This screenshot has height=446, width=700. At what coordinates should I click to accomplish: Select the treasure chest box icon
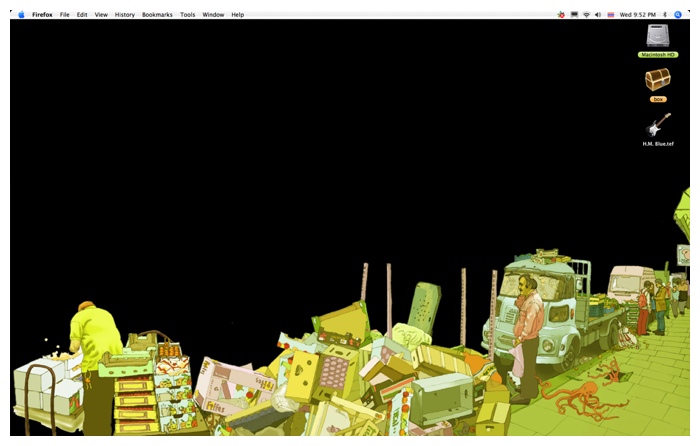pos(658,79)
